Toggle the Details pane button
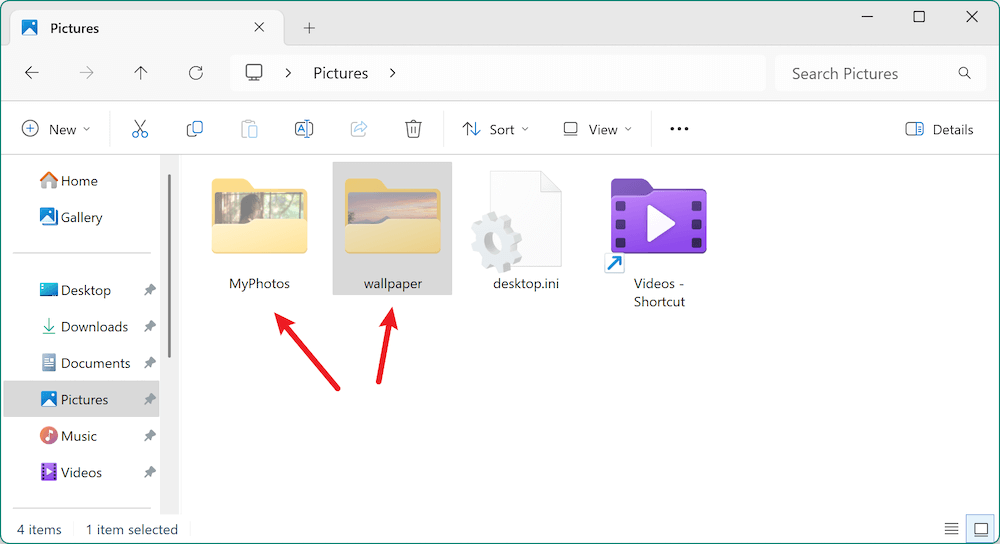Viewport: 1000px width, 544px height. coord(939,129)
